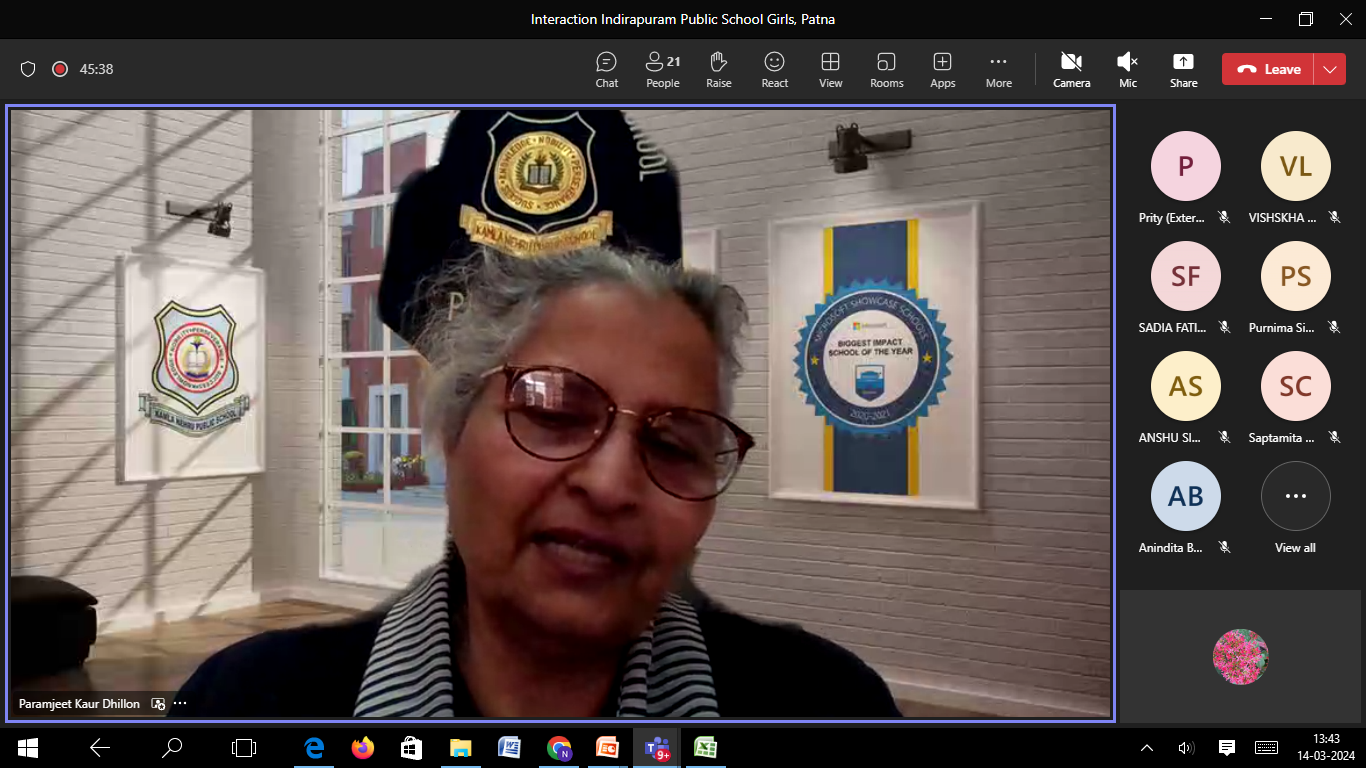Unmute the Mic
This screenshot has height=768, width=1366.
tap(1127, 69)
